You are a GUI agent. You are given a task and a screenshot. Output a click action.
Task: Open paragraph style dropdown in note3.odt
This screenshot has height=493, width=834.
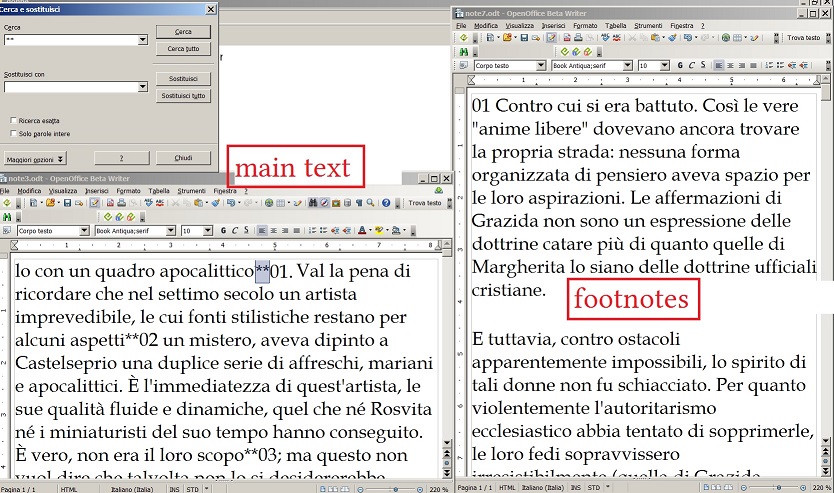[84, 230]
